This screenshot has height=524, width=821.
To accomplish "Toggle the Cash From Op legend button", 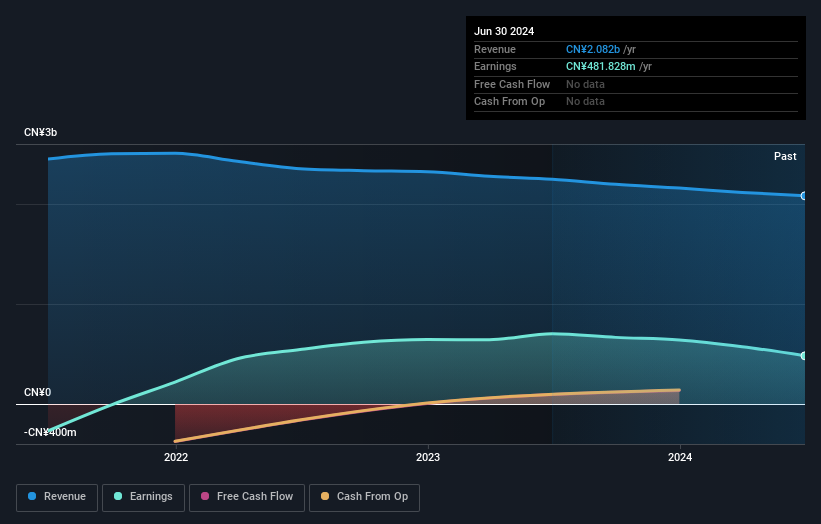I will [x=364, y=497].
